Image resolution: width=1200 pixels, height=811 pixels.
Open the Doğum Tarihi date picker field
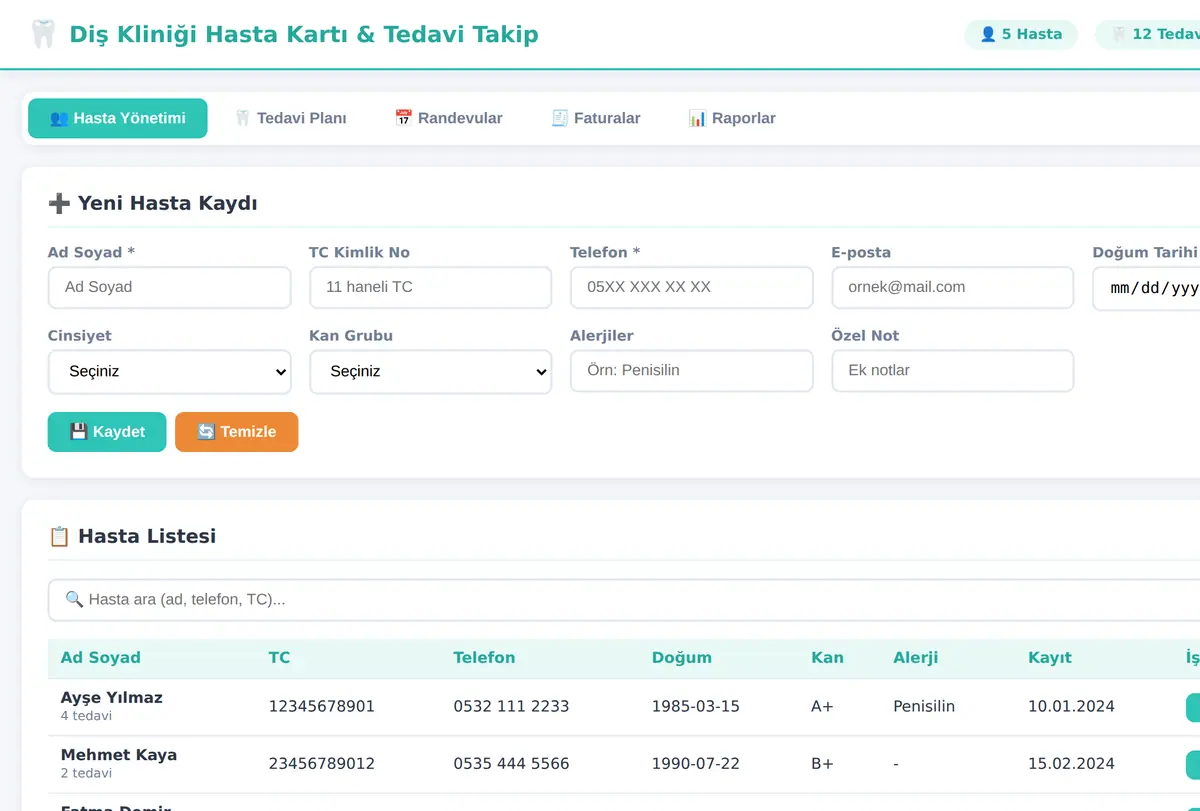[x=1146, y=288]
